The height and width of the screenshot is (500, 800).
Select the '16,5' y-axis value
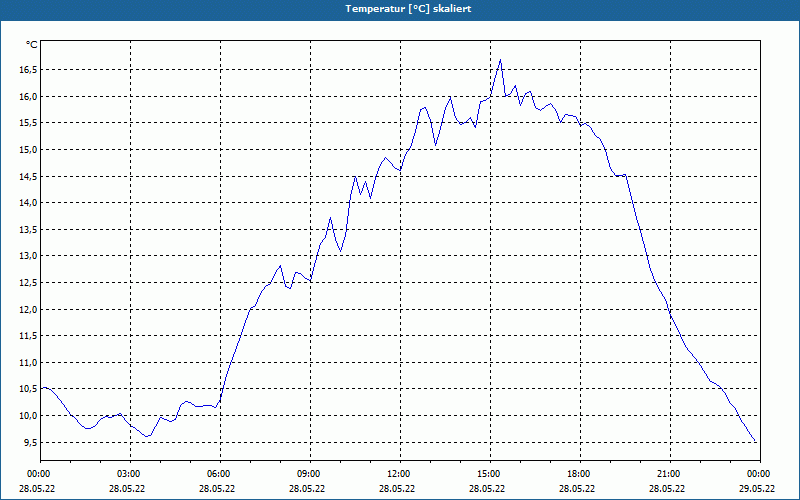click(x=27, y=70)
